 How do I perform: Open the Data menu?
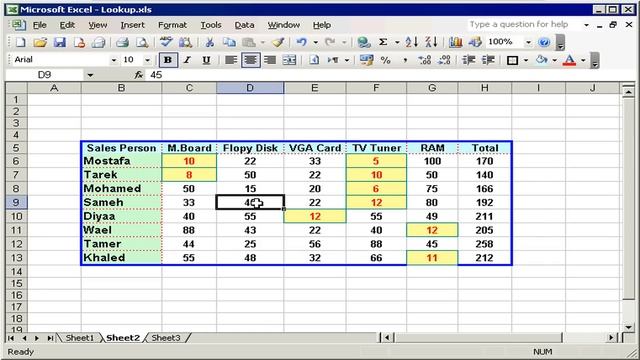click(244, 25)
